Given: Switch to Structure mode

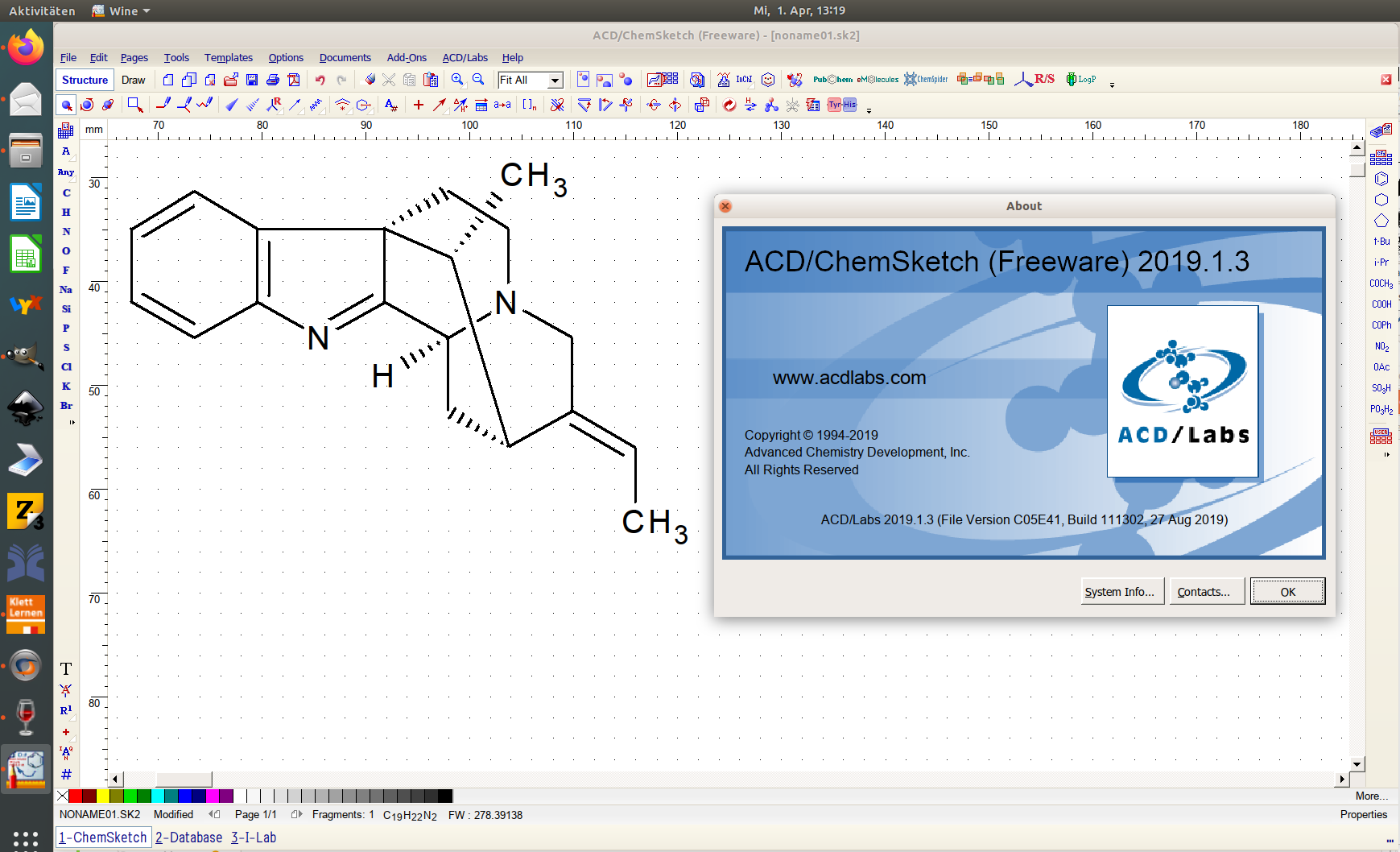Looking at the screenshot, I should pyautogui.click(x=85, y=80).
